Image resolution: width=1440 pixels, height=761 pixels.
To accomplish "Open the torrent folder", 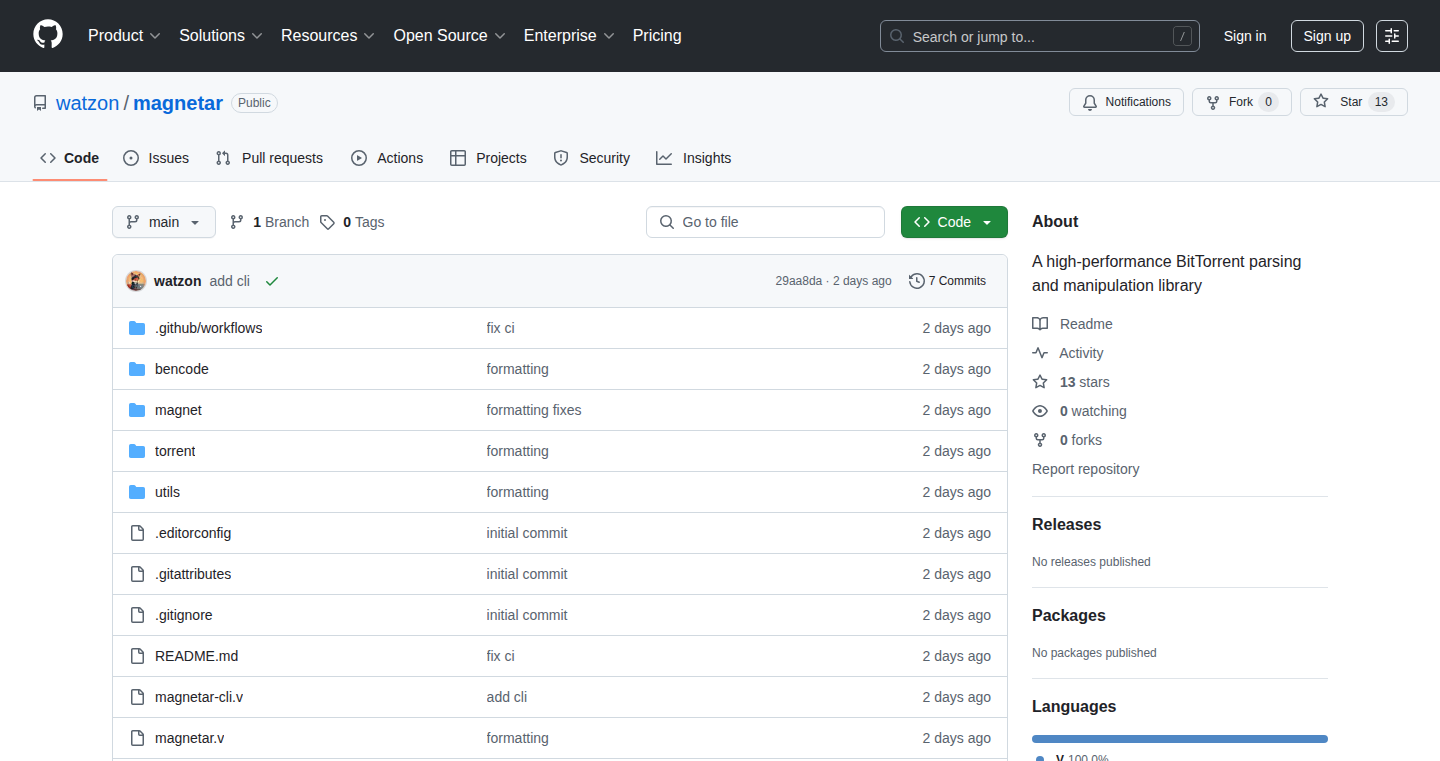I will (175, 451).
